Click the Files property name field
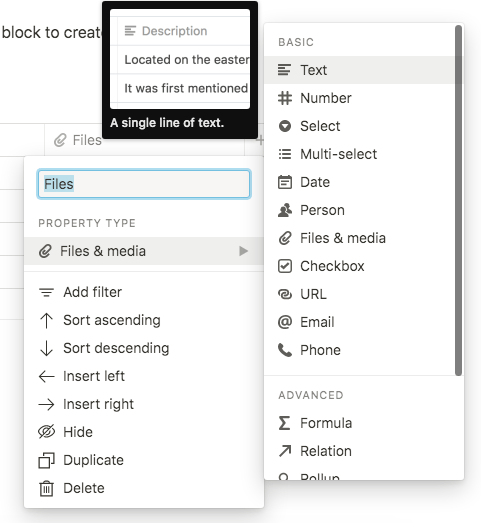The image size is (481, 523). pyautogui.click(x=144, y=184)
